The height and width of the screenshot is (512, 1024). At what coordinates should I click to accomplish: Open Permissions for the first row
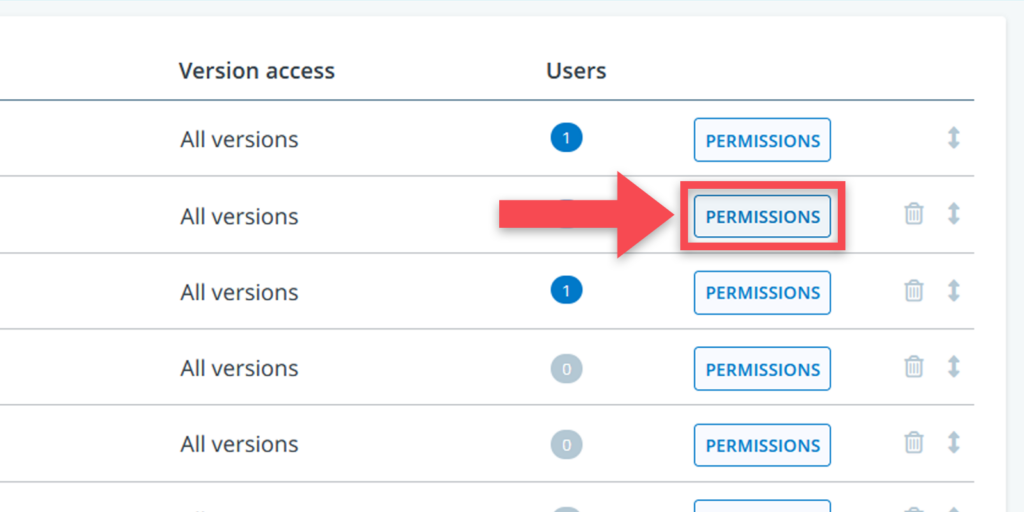[x=762, y=140]
